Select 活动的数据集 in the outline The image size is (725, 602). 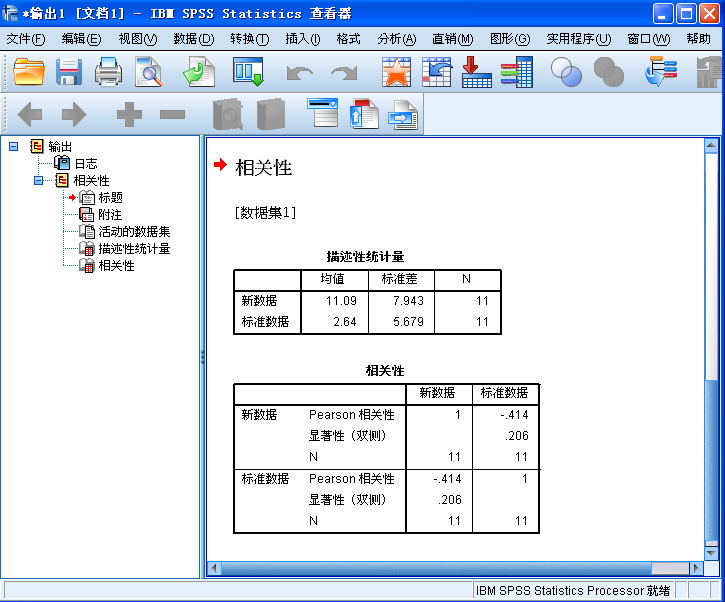pyautogui.click(x=134, y=232)
